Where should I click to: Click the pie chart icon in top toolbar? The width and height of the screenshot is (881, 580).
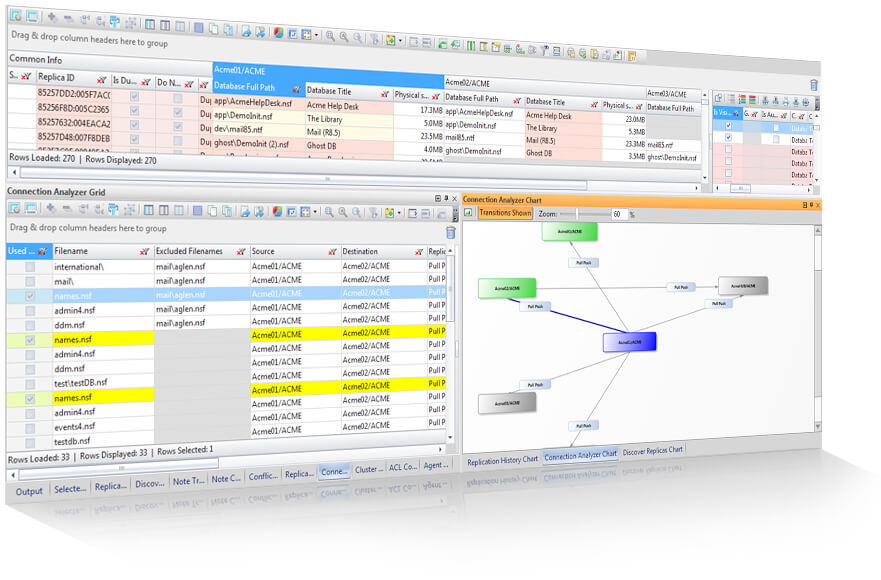pyautogui.click(x=278, y=33)
